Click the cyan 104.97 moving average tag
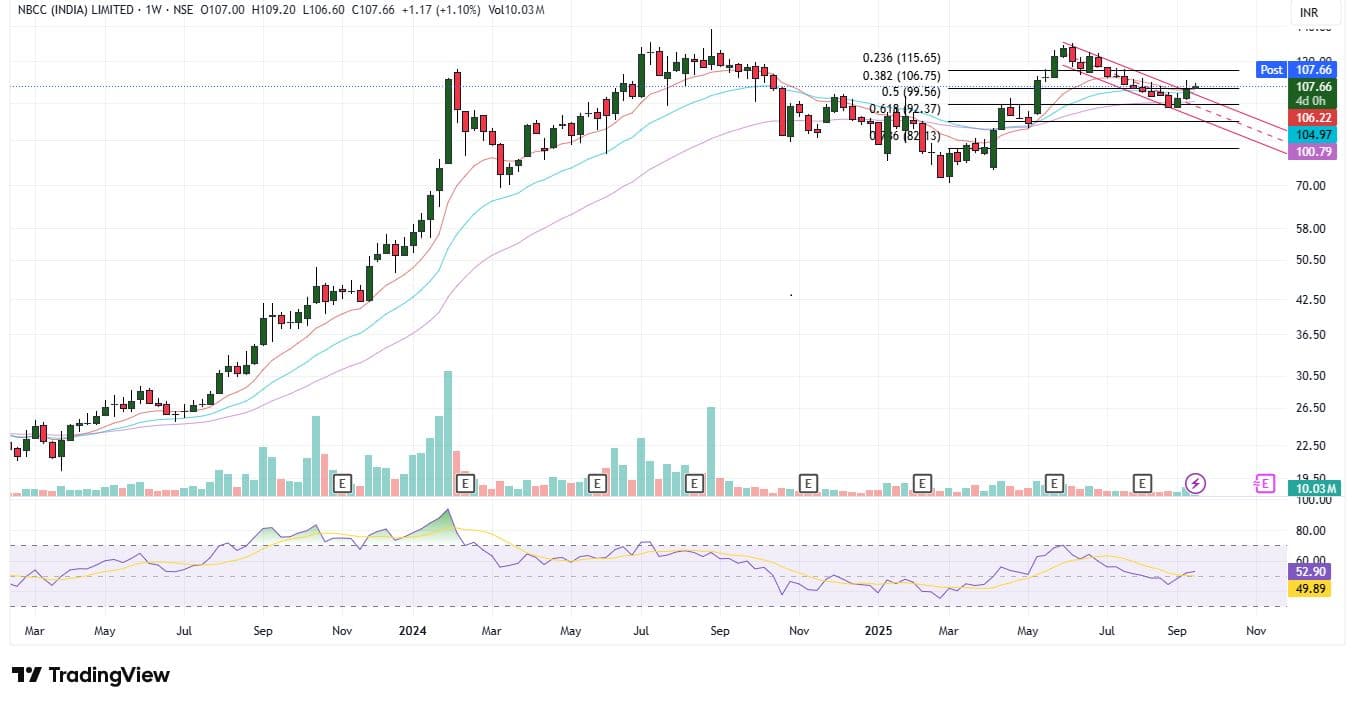 click(1312, 135)
